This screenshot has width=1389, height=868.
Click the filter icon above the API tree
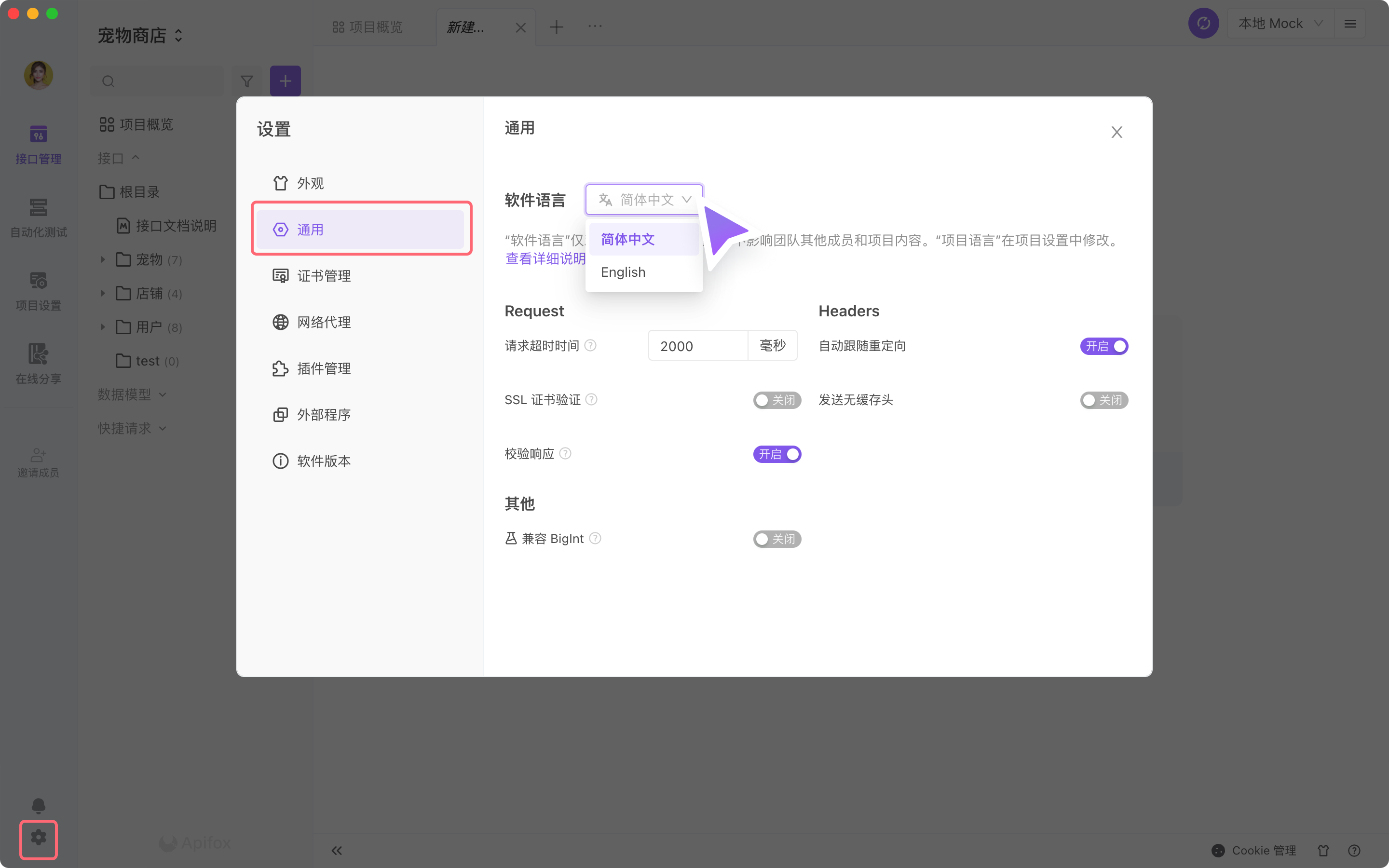point(247,81)
